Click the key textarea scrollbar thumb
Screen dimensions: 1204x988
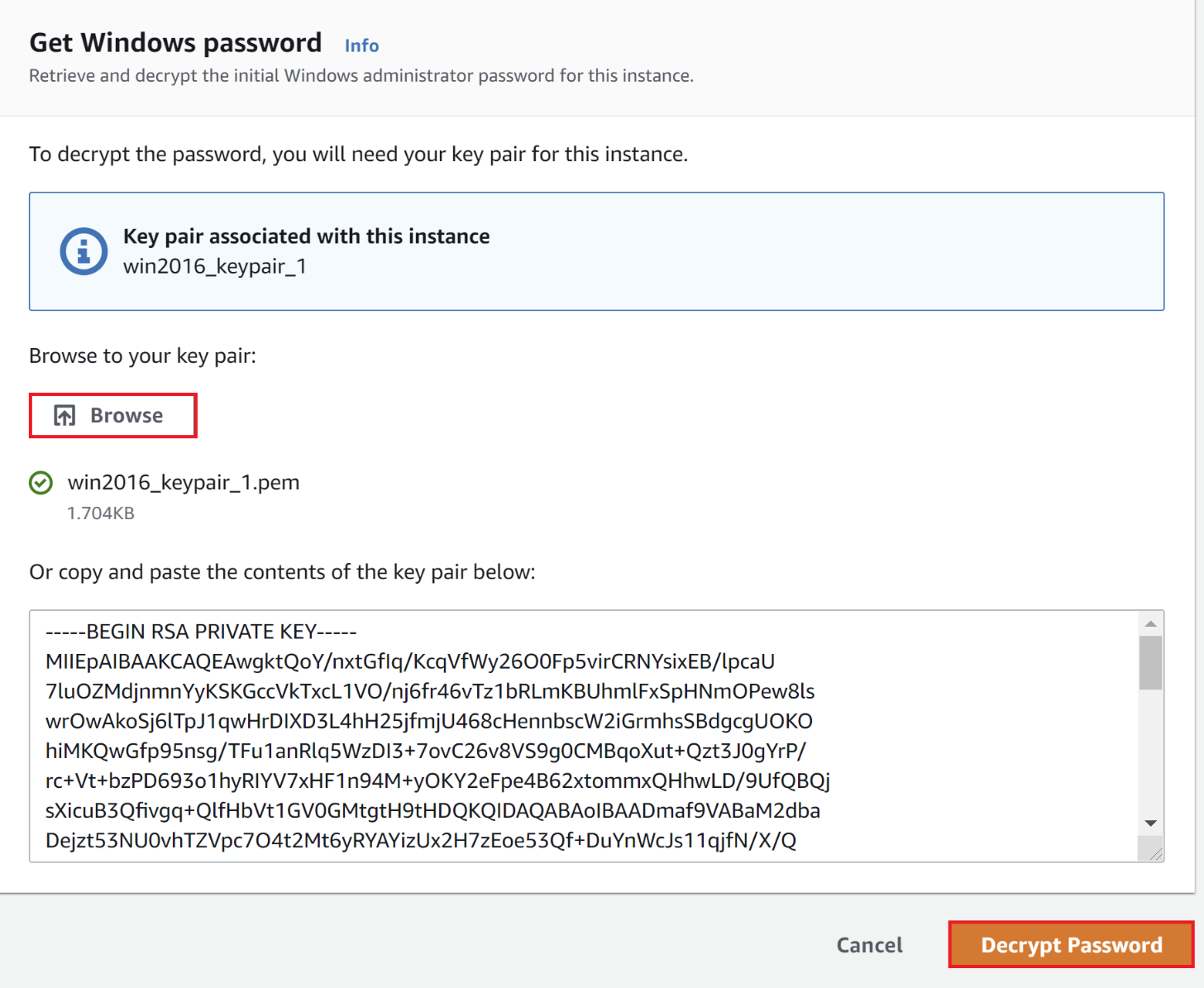1150,662
